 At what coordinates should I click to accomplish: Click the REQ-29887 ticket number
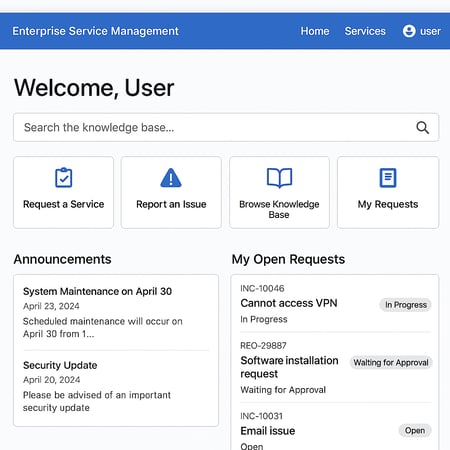click(263, 346)
